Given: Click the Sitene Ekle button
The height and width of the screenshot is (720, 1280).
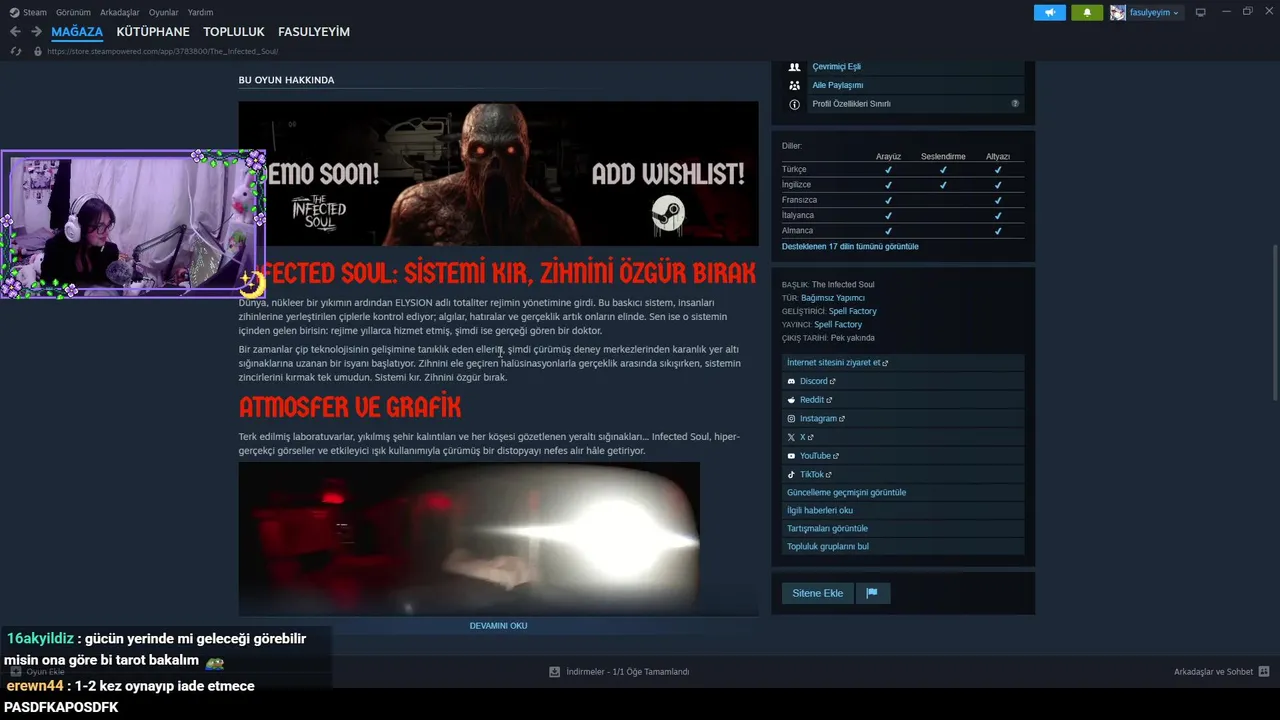Looking at the screenshot, I should pyautogui.click(x=817, y=593).
